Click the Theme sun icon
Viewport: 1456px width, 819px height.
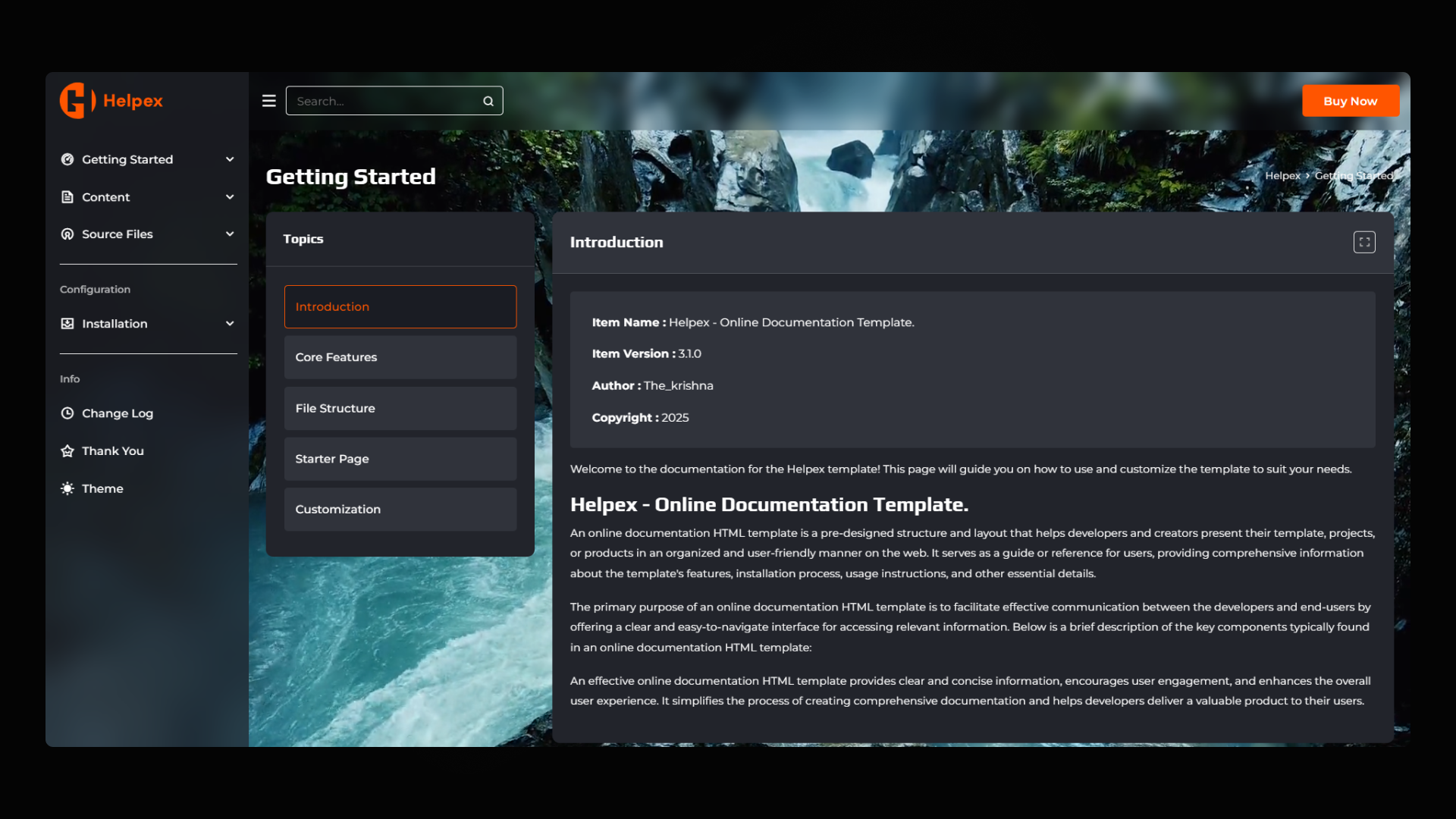67,488
